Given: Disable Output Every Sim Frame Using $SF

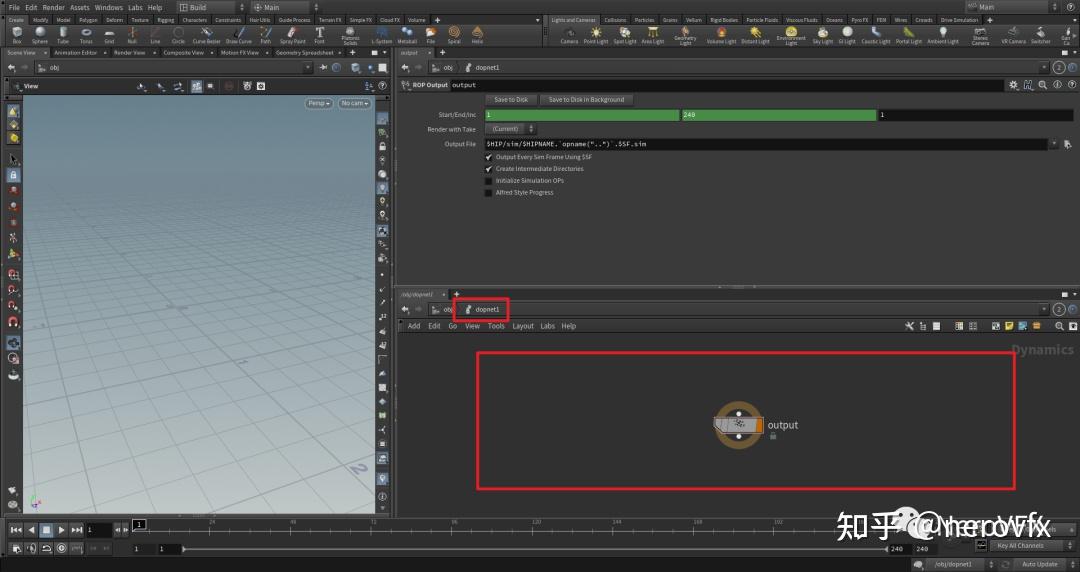Looking at the screenshot, I should click(489, 157).
